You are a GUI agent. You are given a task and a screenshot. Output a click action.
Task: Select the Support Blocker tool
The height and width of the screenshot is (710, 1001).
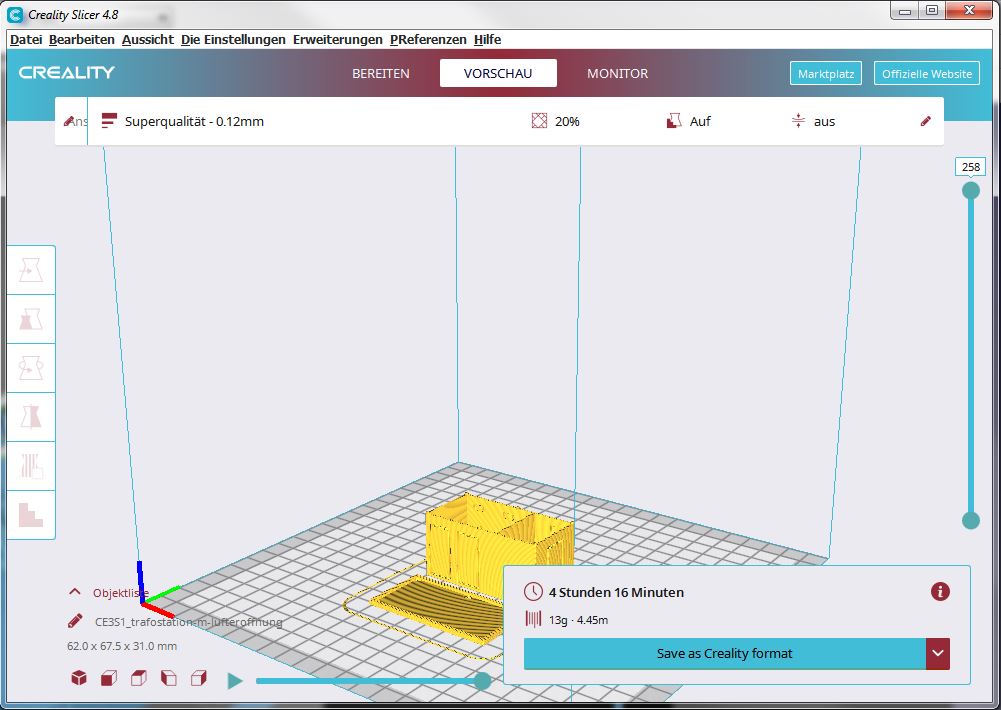coord(31,515)
